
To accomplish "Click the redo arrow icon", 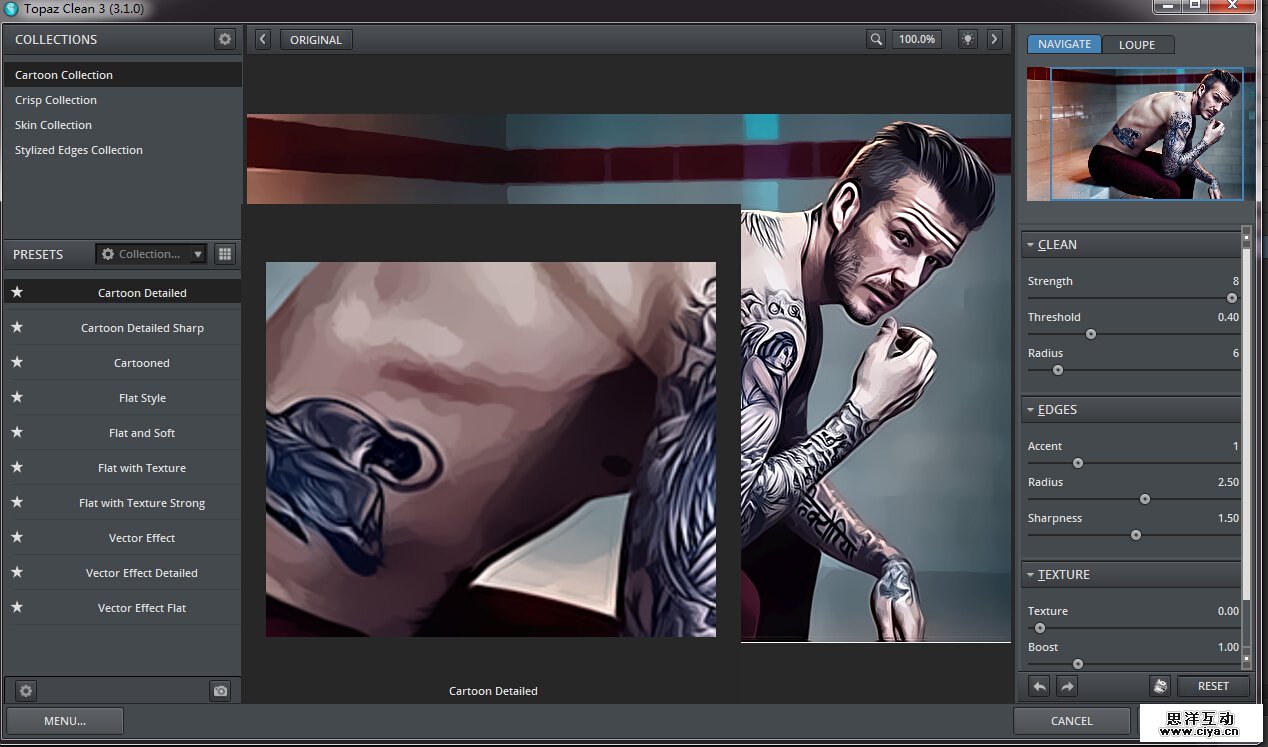I will 1067,686.
